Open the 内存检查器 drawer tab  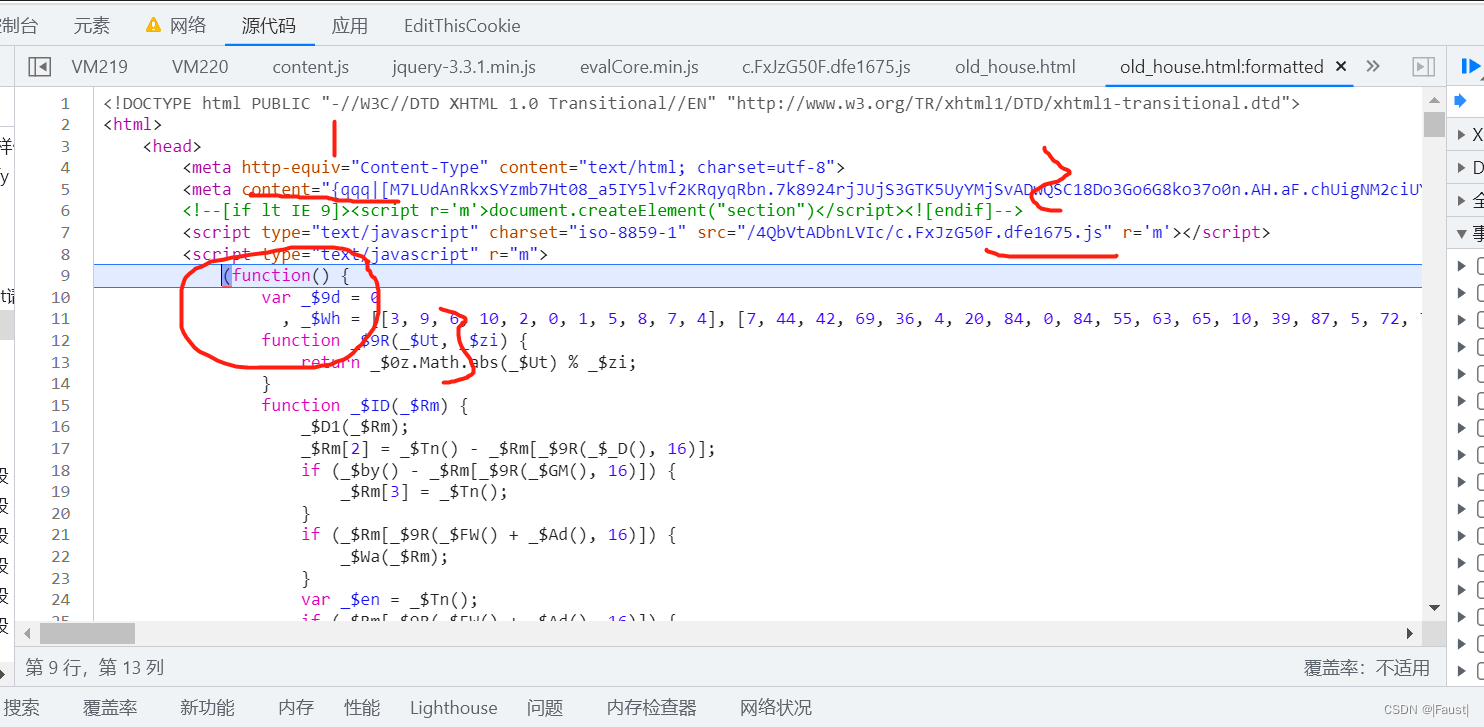[x=652, y=708]
